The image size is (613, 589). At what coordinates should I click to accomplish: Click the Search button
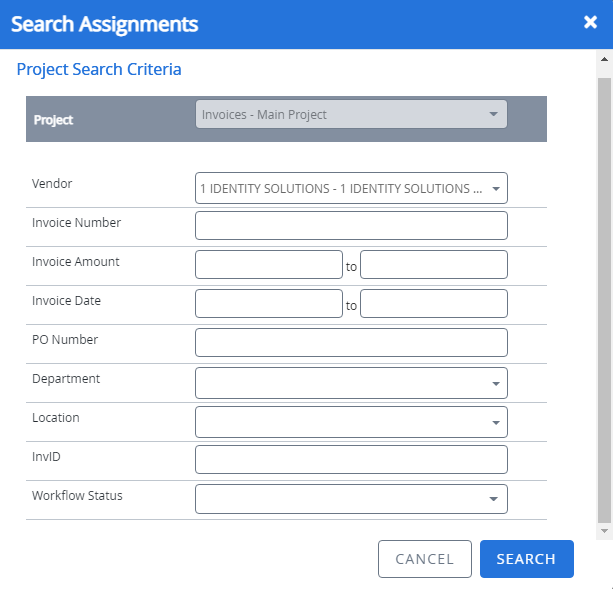pos(526,559)
